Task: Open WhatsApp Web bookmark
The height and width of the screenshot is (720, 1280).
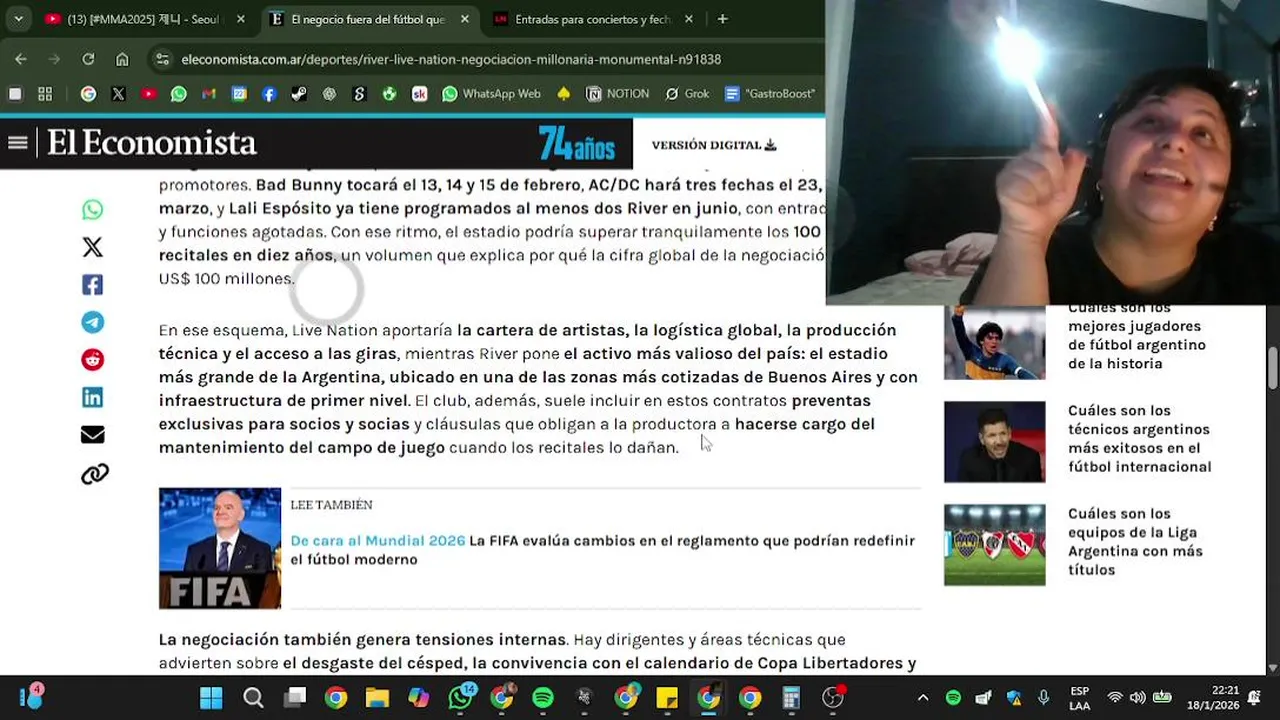Action: (491, 94)
